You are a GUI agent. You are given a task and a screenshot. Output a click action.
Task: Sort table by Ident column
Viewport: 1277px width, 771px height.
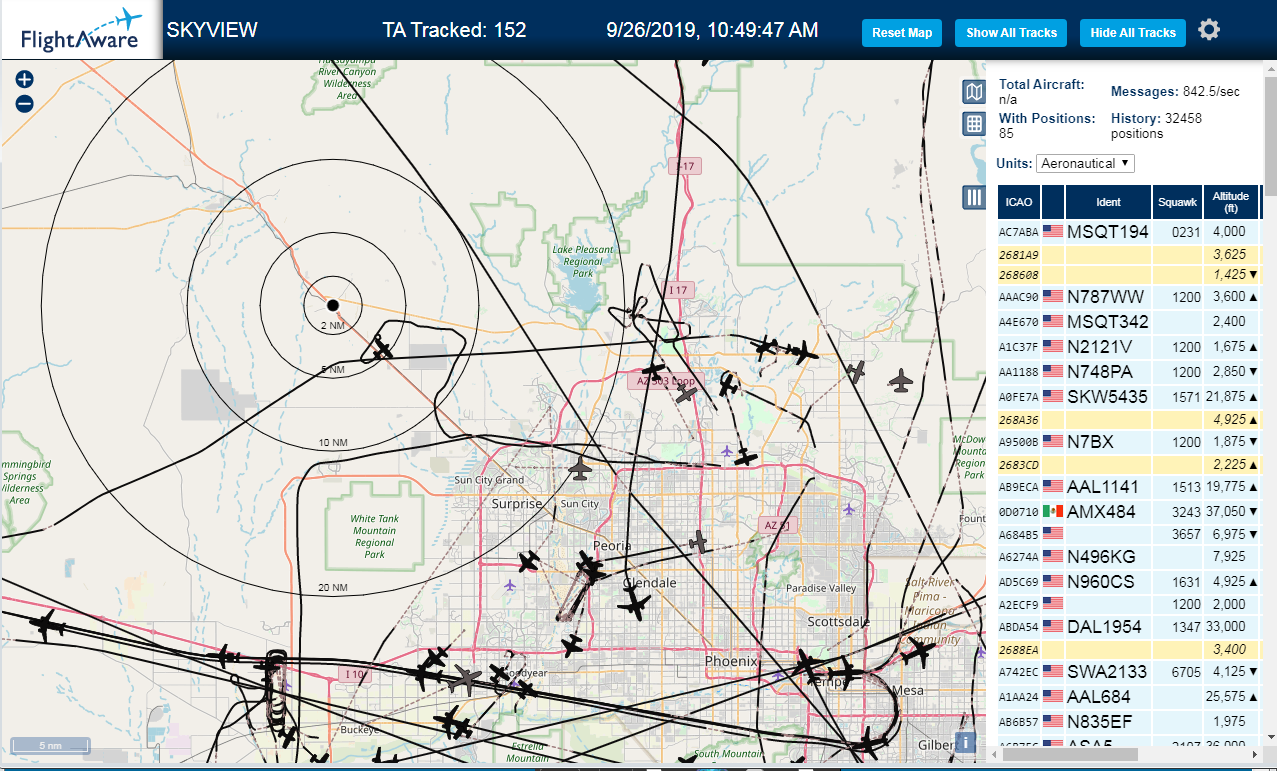coord(1109,202)
